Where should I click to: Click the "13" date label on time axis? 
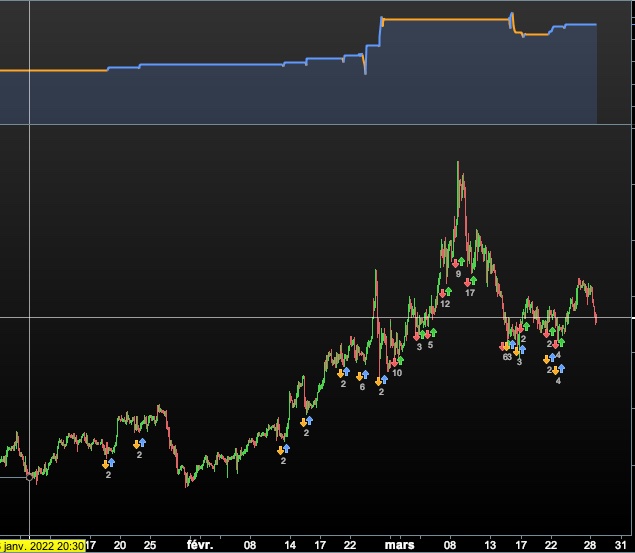pyautogui.click(x=490, y=545)
